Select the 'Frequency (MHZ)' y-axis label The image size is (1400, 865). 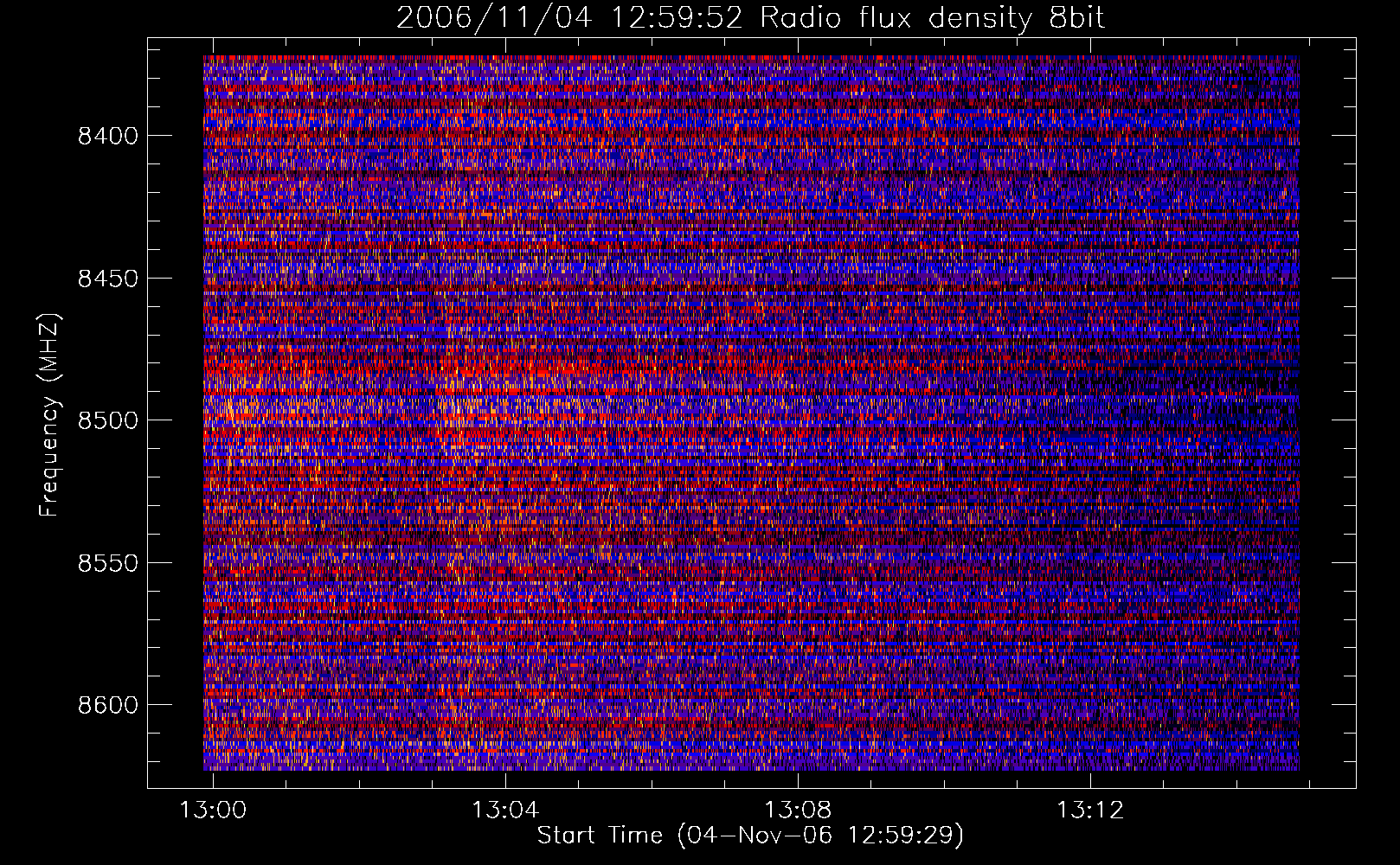tap(49, 415)
